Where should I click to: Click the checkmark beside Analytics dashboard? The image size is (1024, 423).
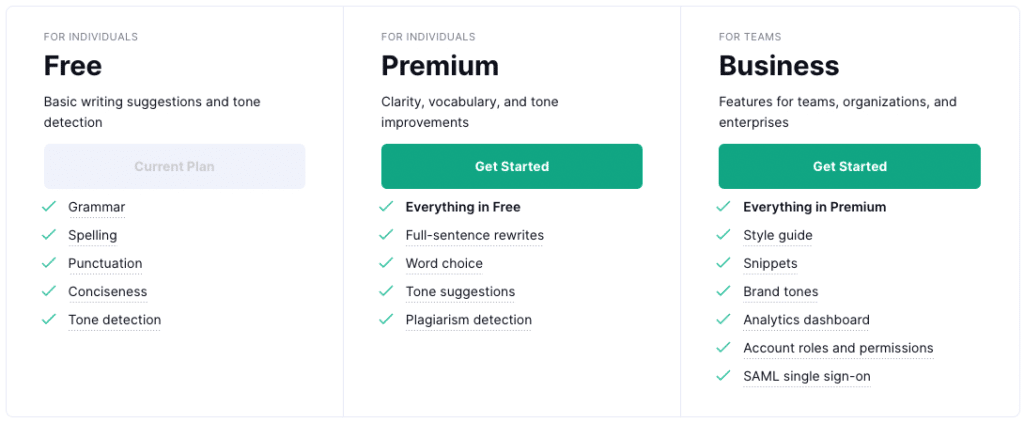coord(723,319)
